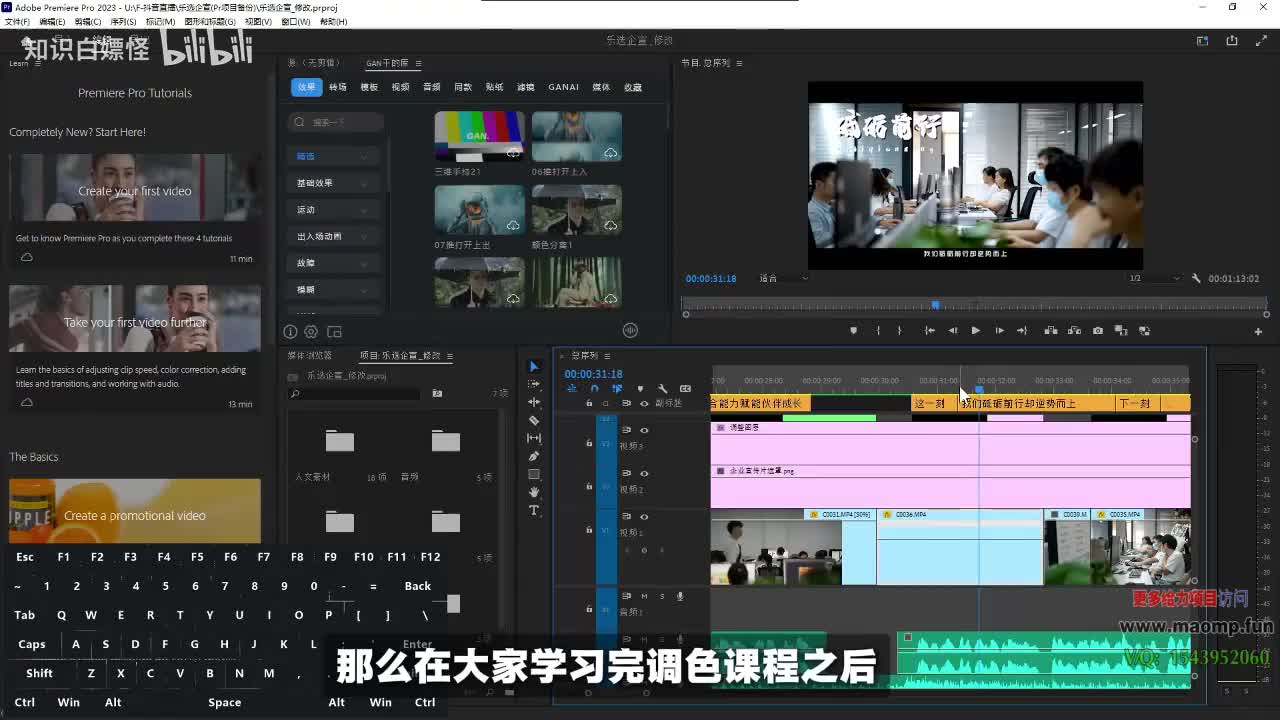Select the Ripple Edit tool
Viewport: 1280px width, 720px height.
tap(534, 402)
